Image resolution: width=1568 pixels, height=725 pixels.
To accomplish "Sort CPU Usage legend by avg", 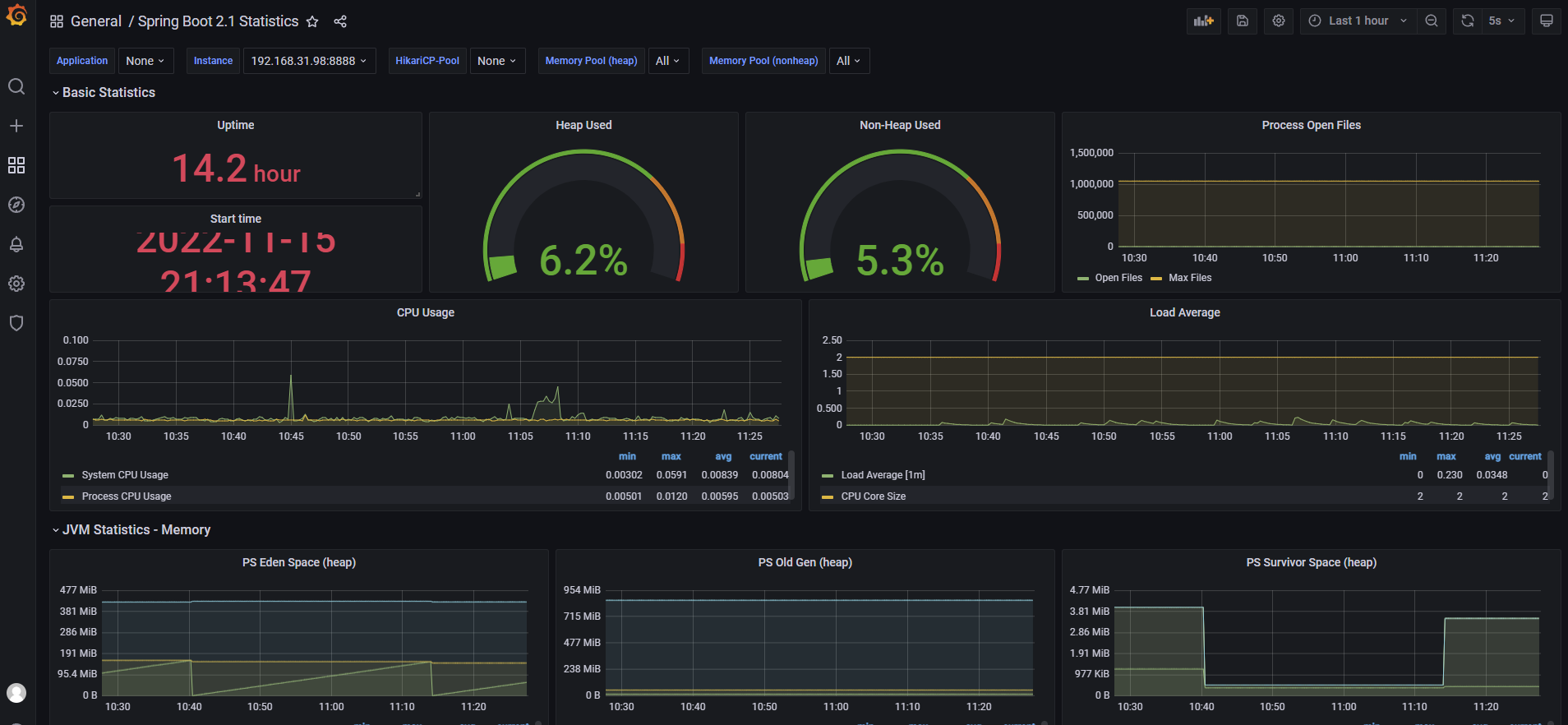I will coord(723,456).
